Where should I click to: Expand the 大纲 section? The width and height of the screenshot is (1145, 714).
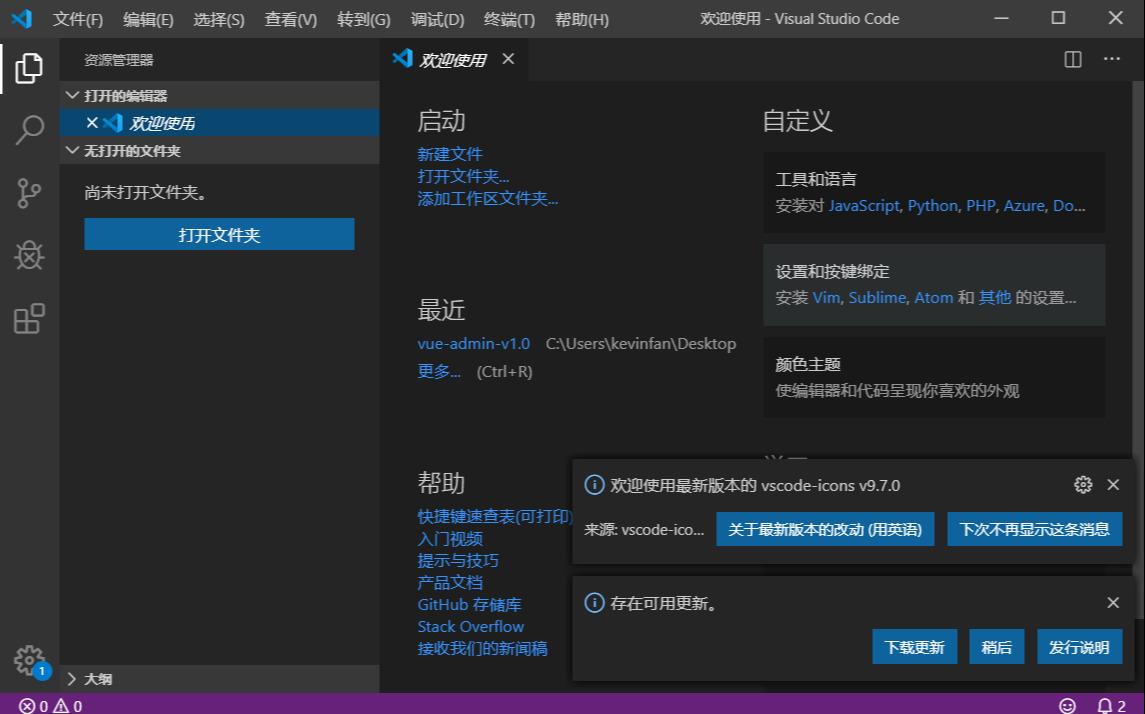click(219, 679)
